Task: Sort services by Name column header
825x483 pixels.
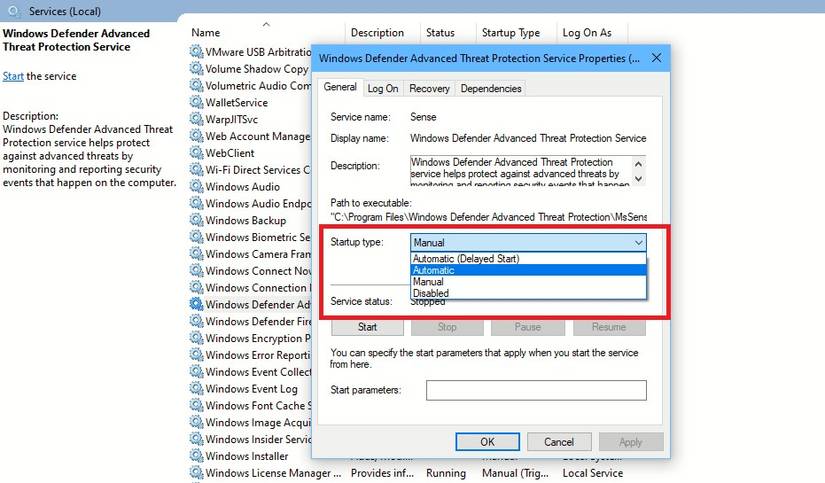Action: pos(206,33)
